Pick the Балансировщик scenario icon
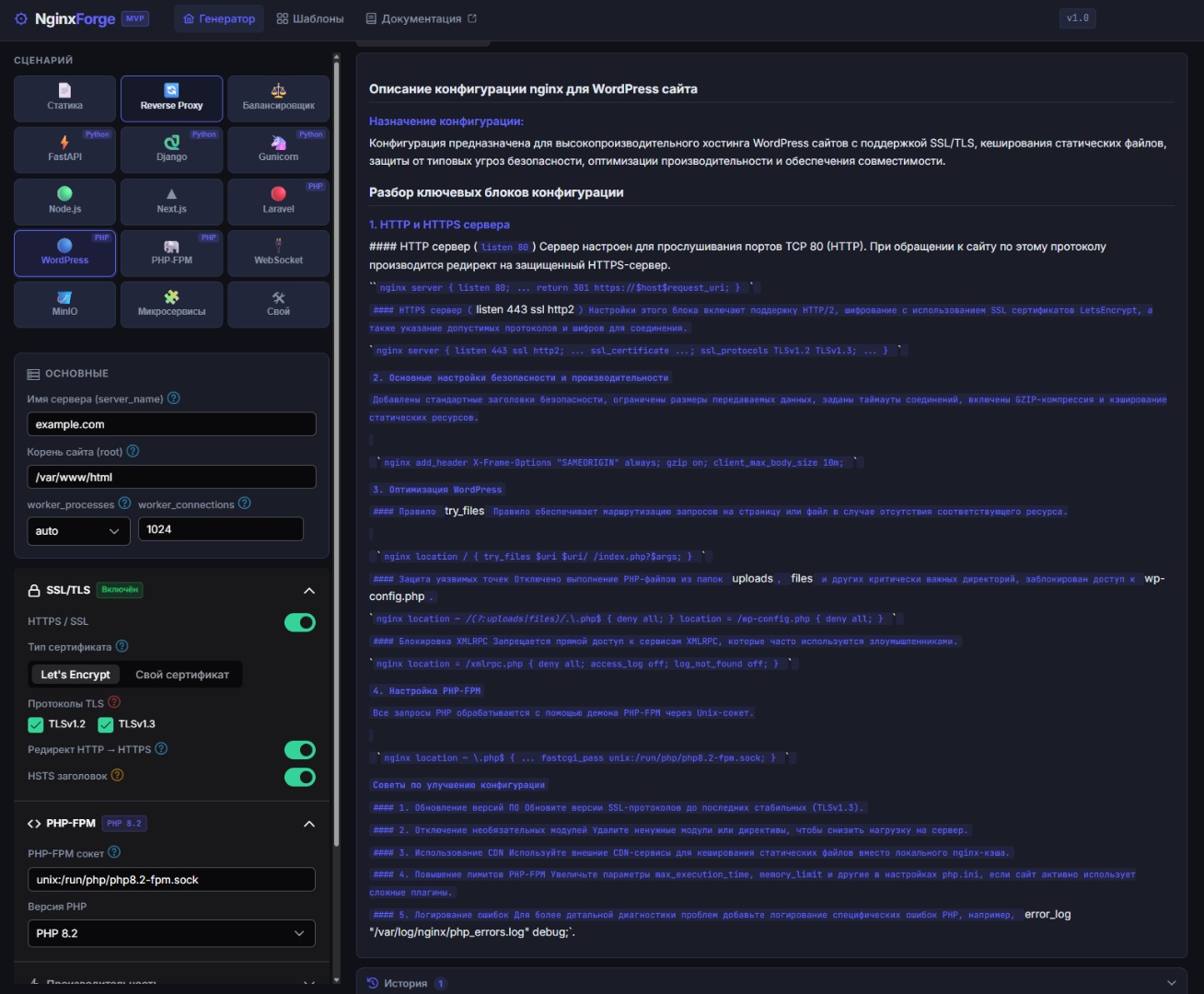This screenshot has height=994, width=1204. pos(278,90)
